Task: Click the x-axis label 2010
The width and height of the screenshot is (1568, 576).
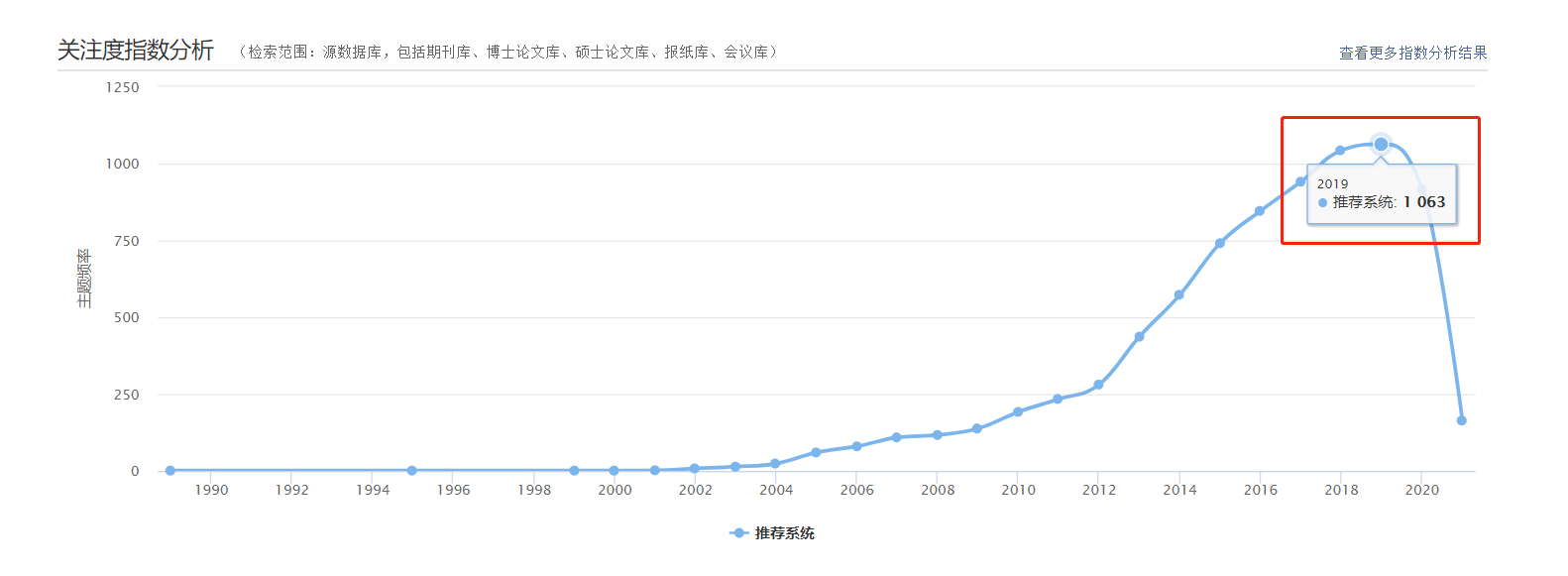Action: pyautogui.click(x=1018, y=490)
